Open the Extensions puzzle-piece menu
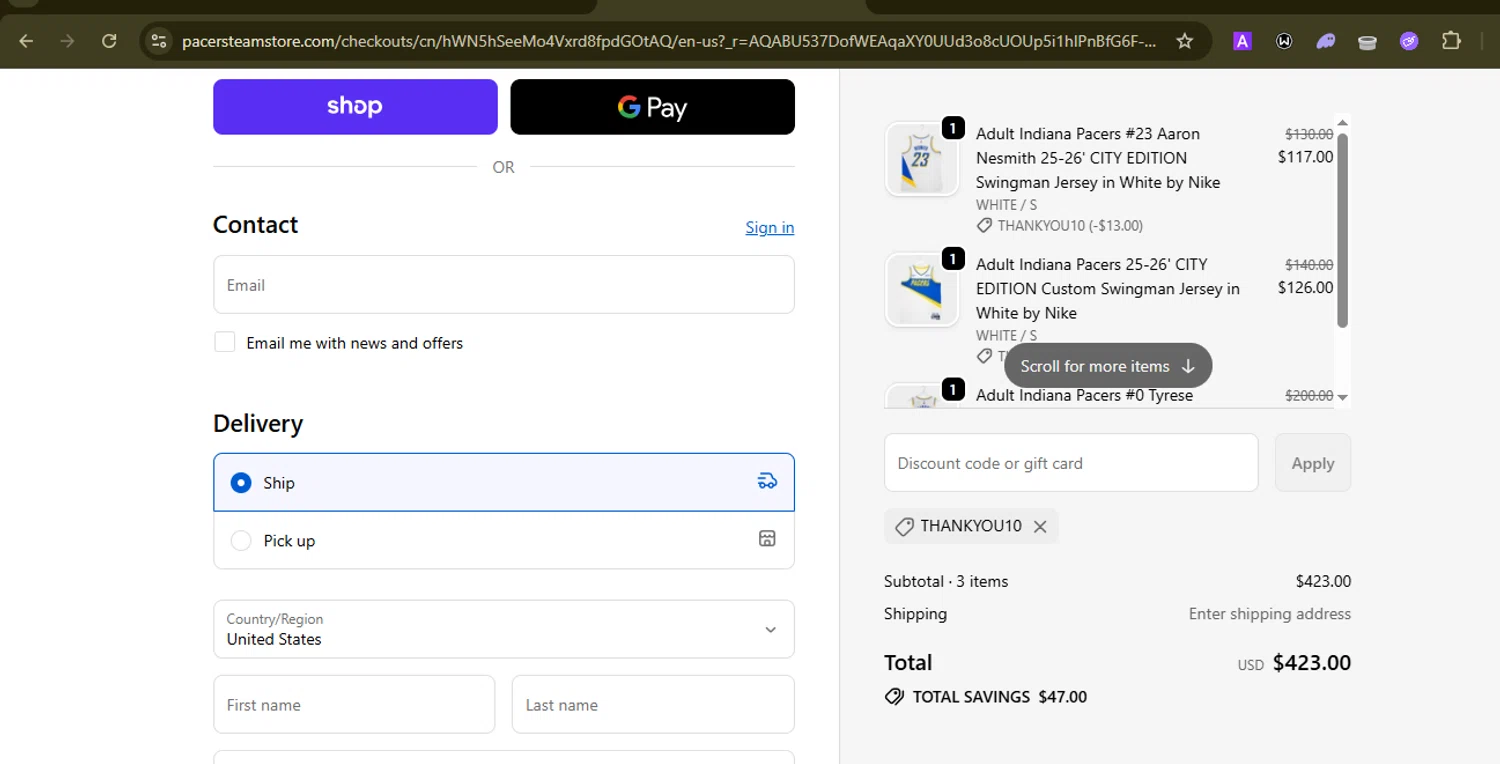 (1451, 41)
